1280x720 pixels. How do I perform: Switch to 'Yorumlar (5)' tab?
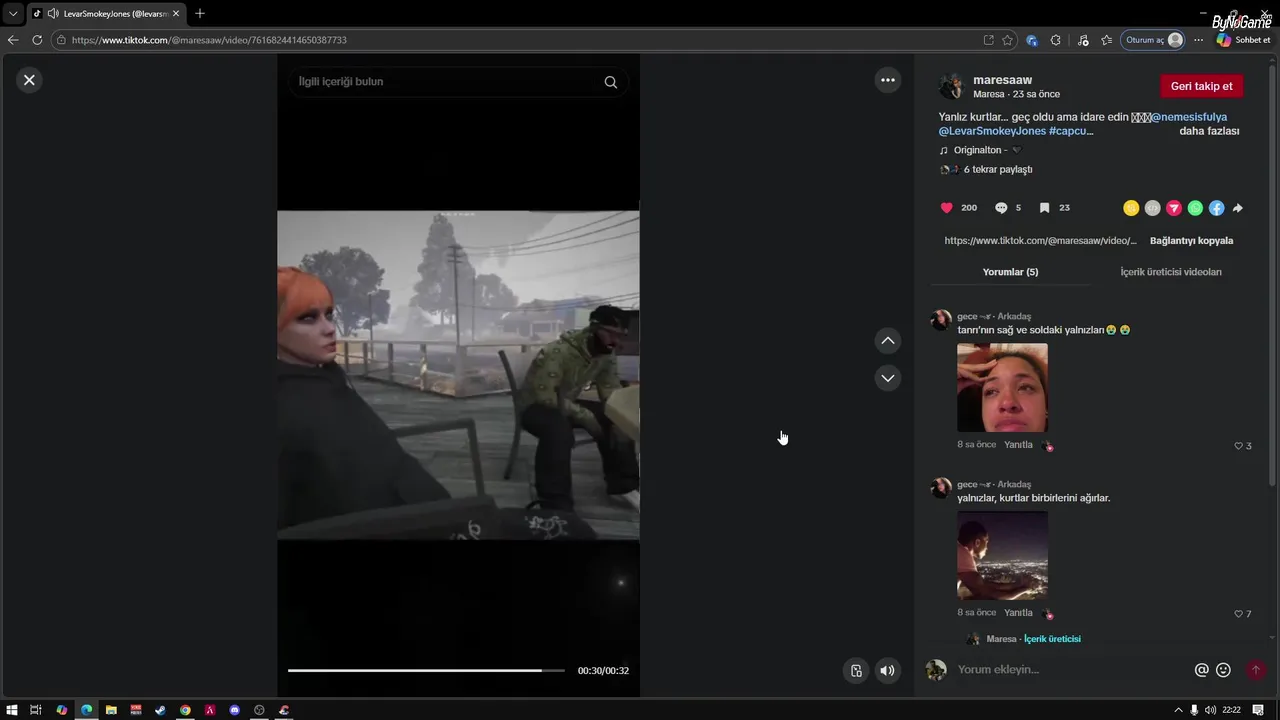coord(1010,272)
